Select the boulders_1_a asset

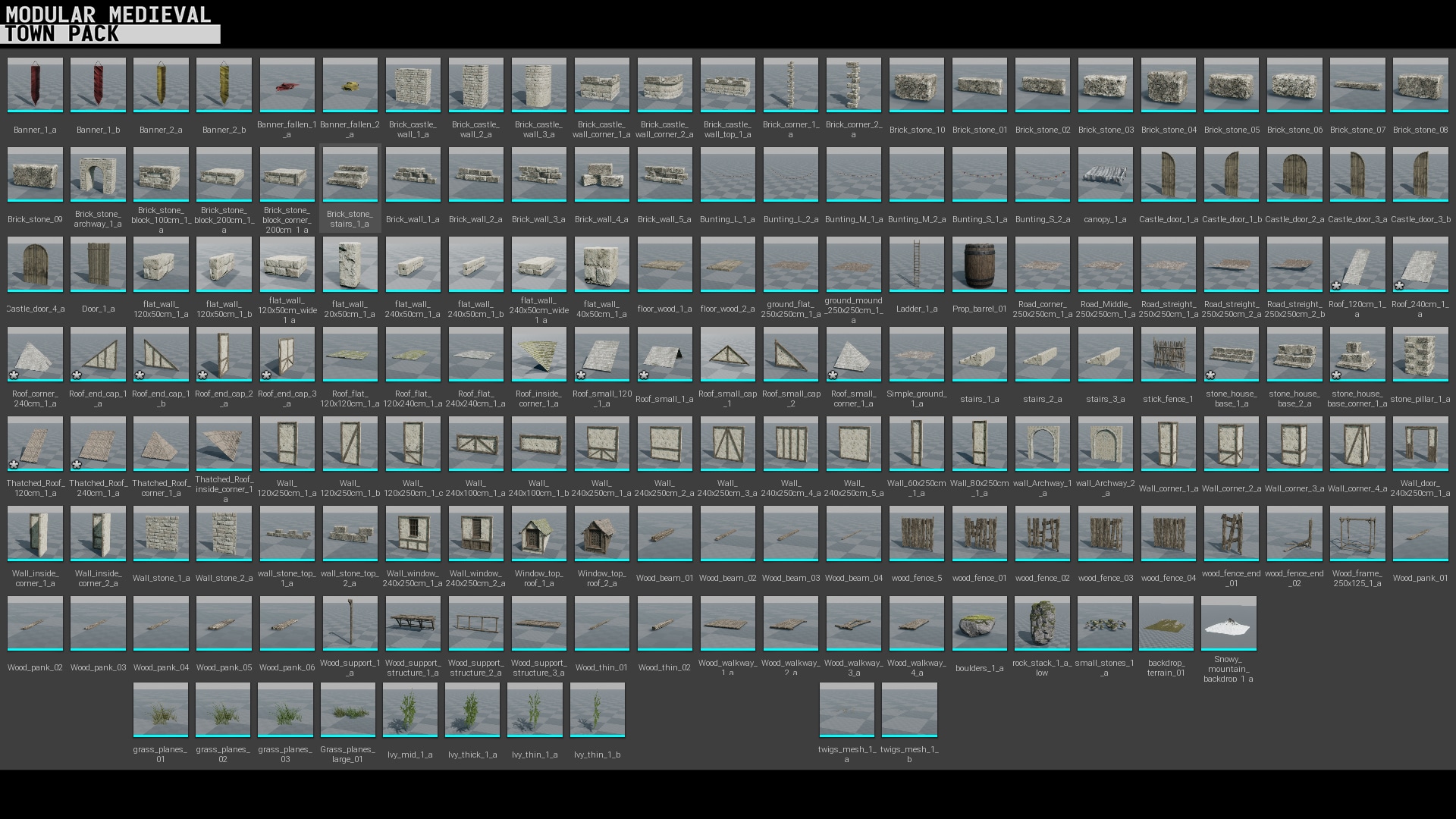pos(979,623)
